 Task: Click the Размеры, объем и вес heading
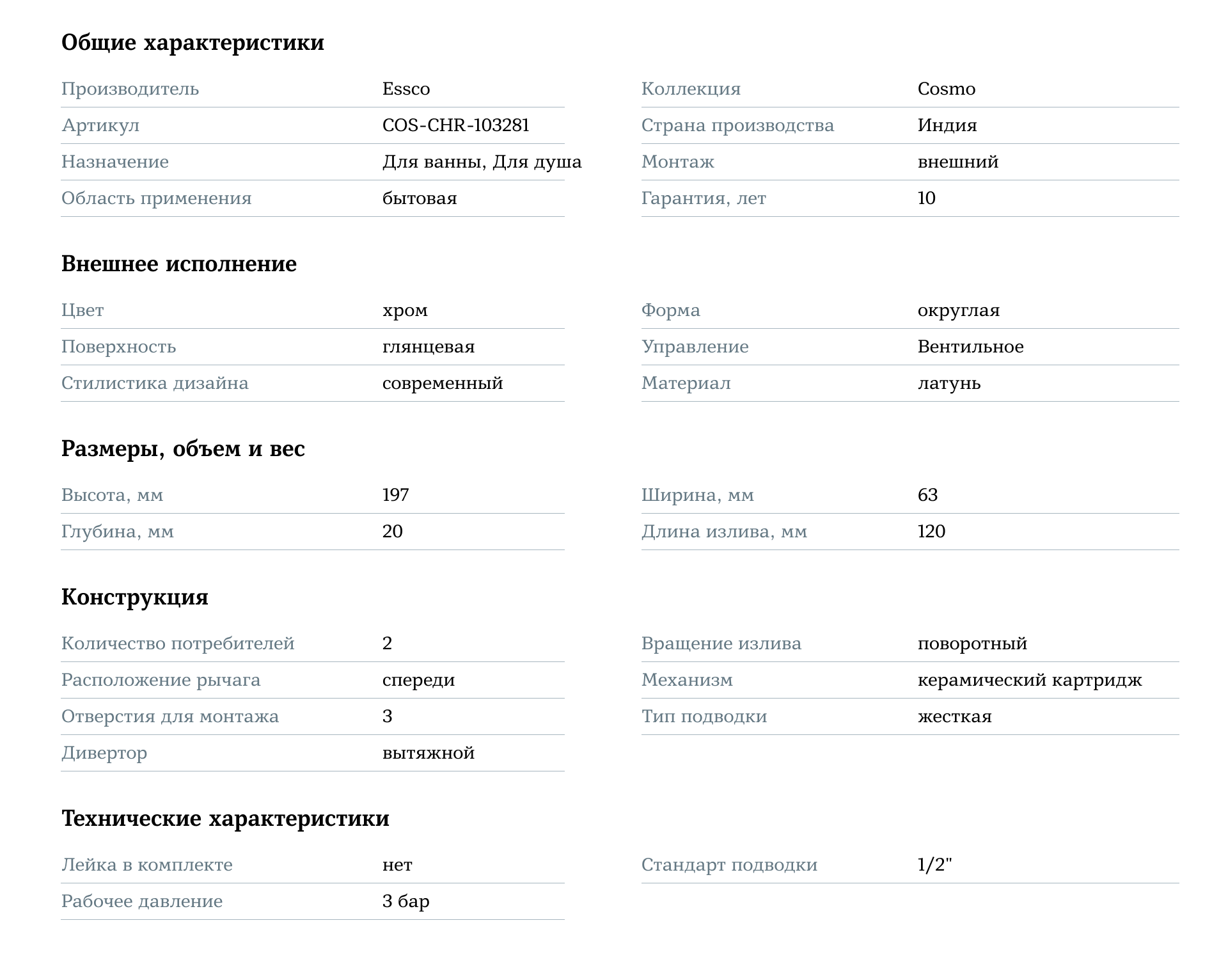[183, 449]
